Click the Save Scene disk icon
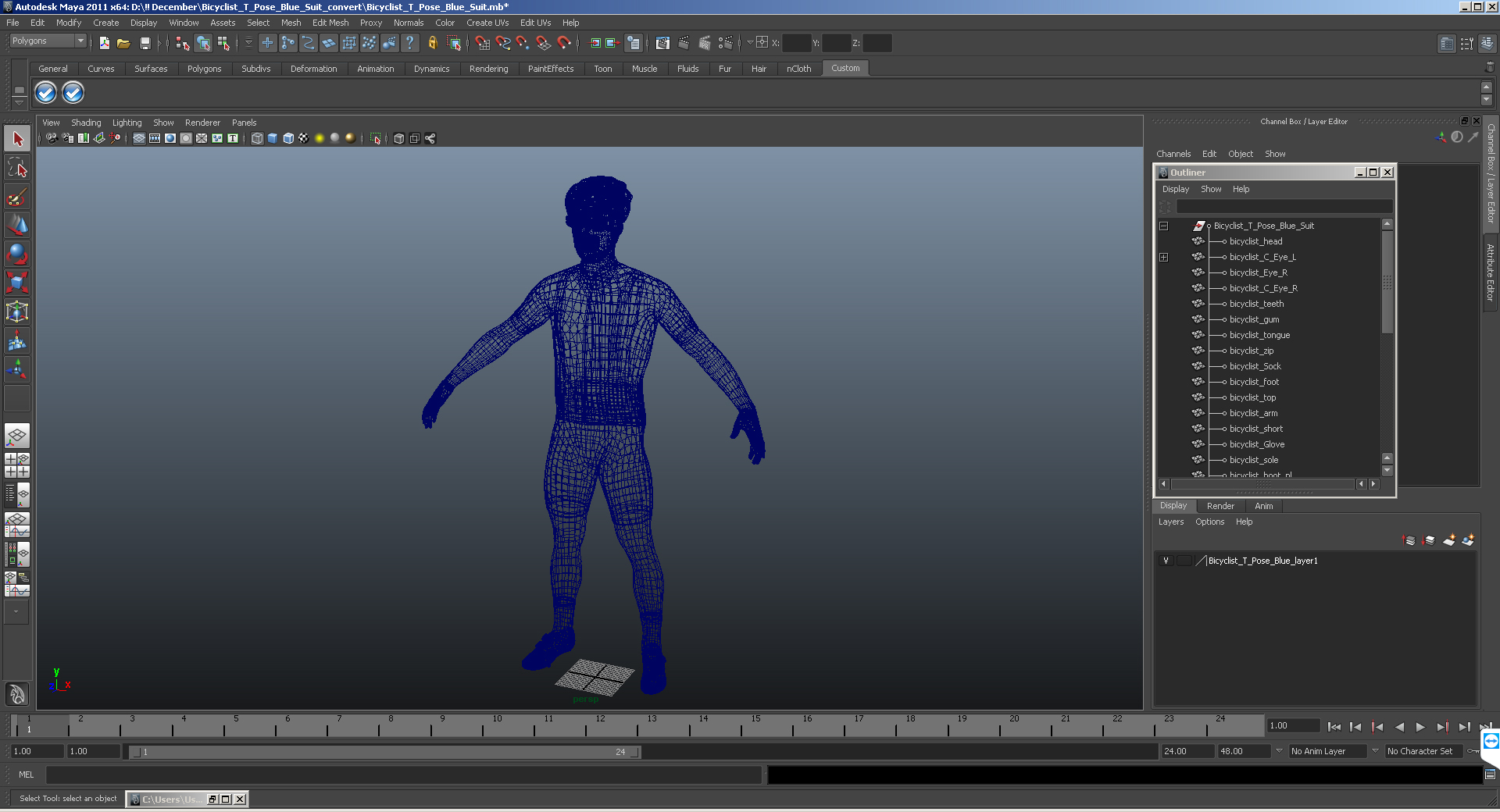The height and width of the screenshot is (812, 1500). coord(145,44)
